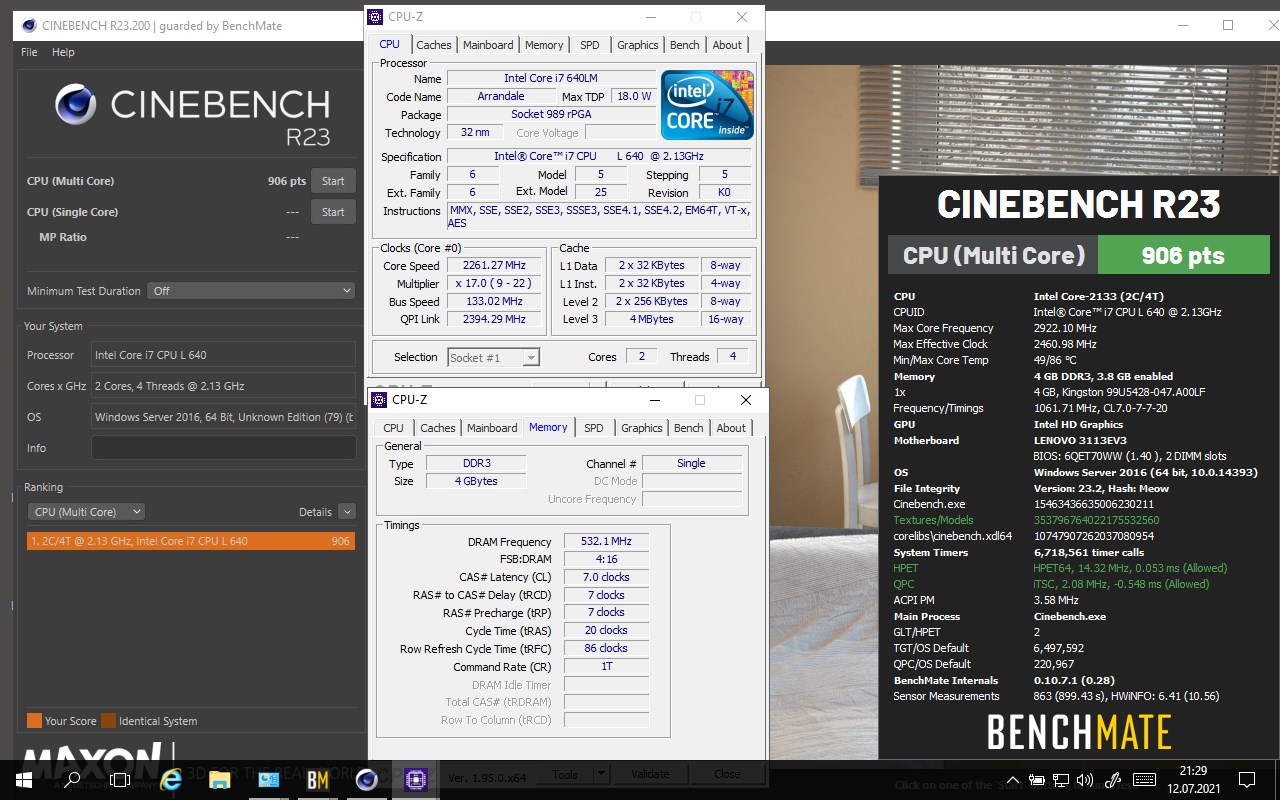Start the CPU Single Core test
Screen dimensions: 1280x800
[333, 212]
